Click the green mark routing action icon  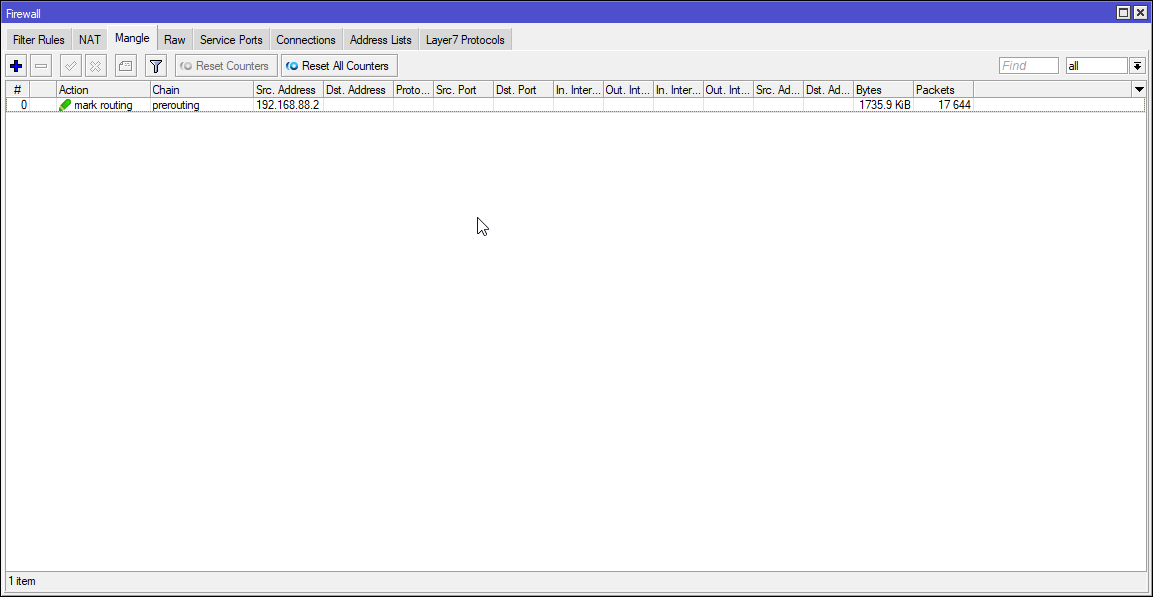pyautogui.click(x=65, y=105)
